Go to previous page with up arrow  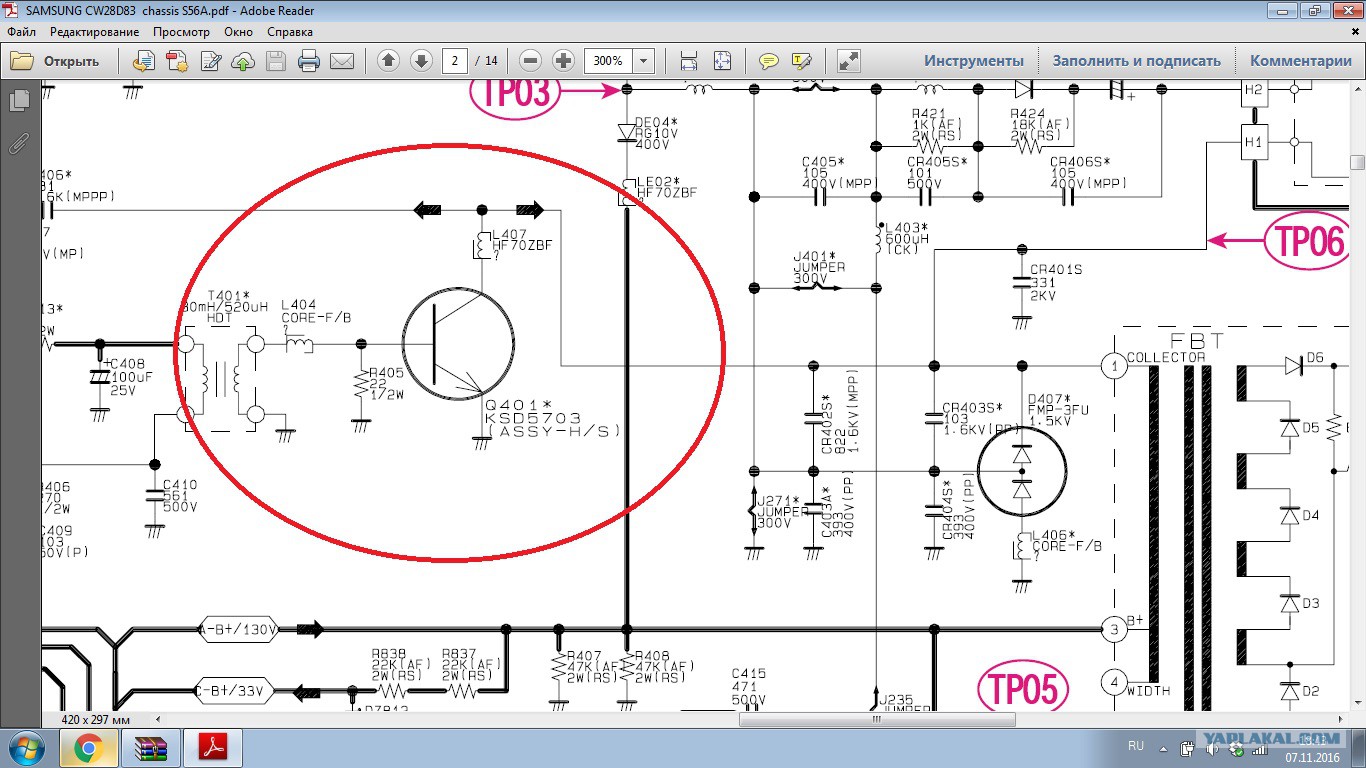pos(388,61)
